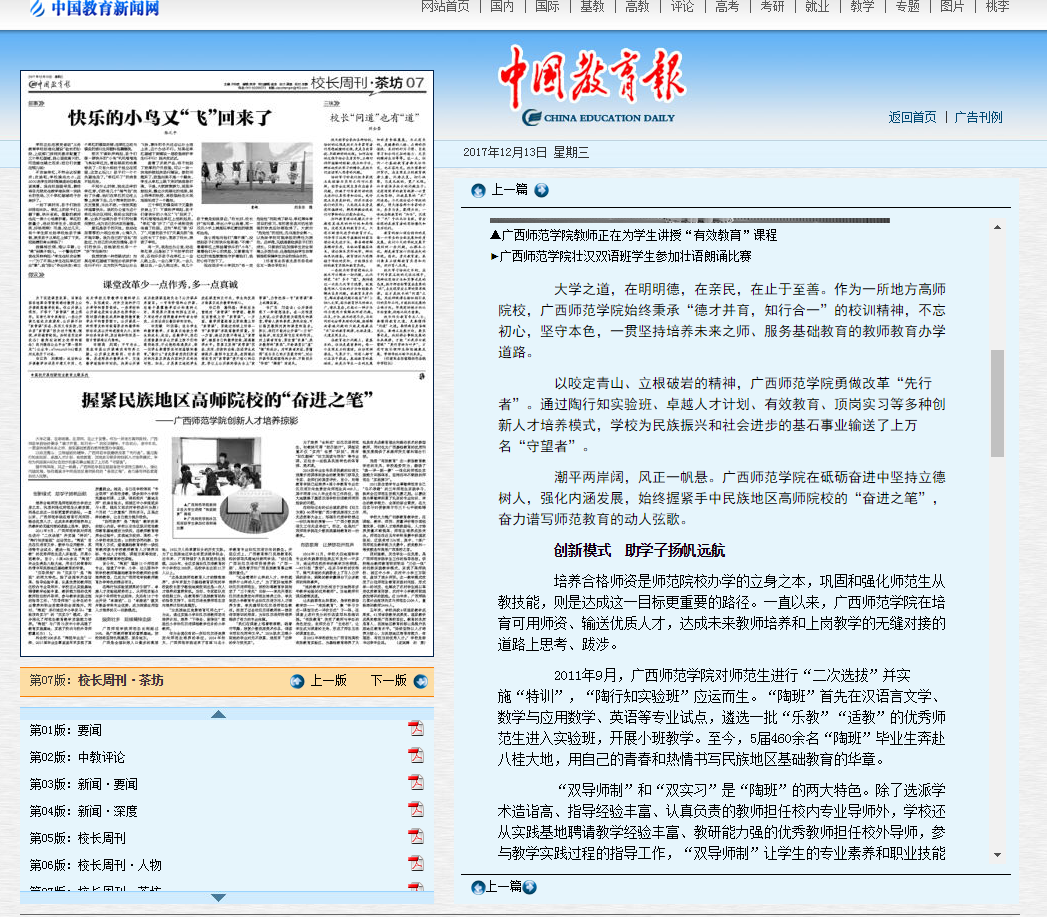The image size is (1047, 917).
Task: Click the 下一版 next page link
Action: click(x=389, y=681)
